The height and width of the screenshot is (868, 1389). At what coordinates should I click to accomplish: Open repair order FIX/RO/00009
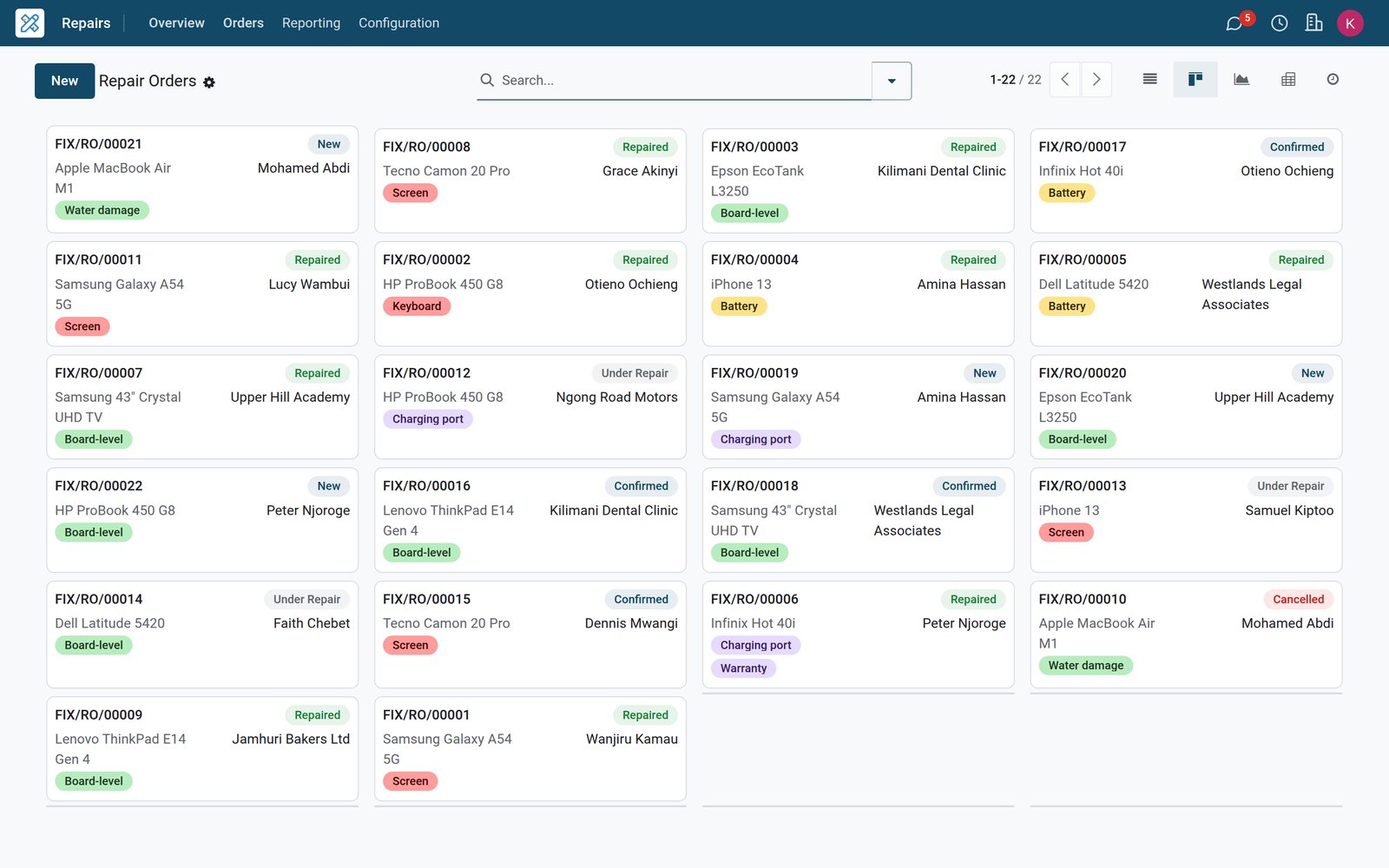coord(202,748)
